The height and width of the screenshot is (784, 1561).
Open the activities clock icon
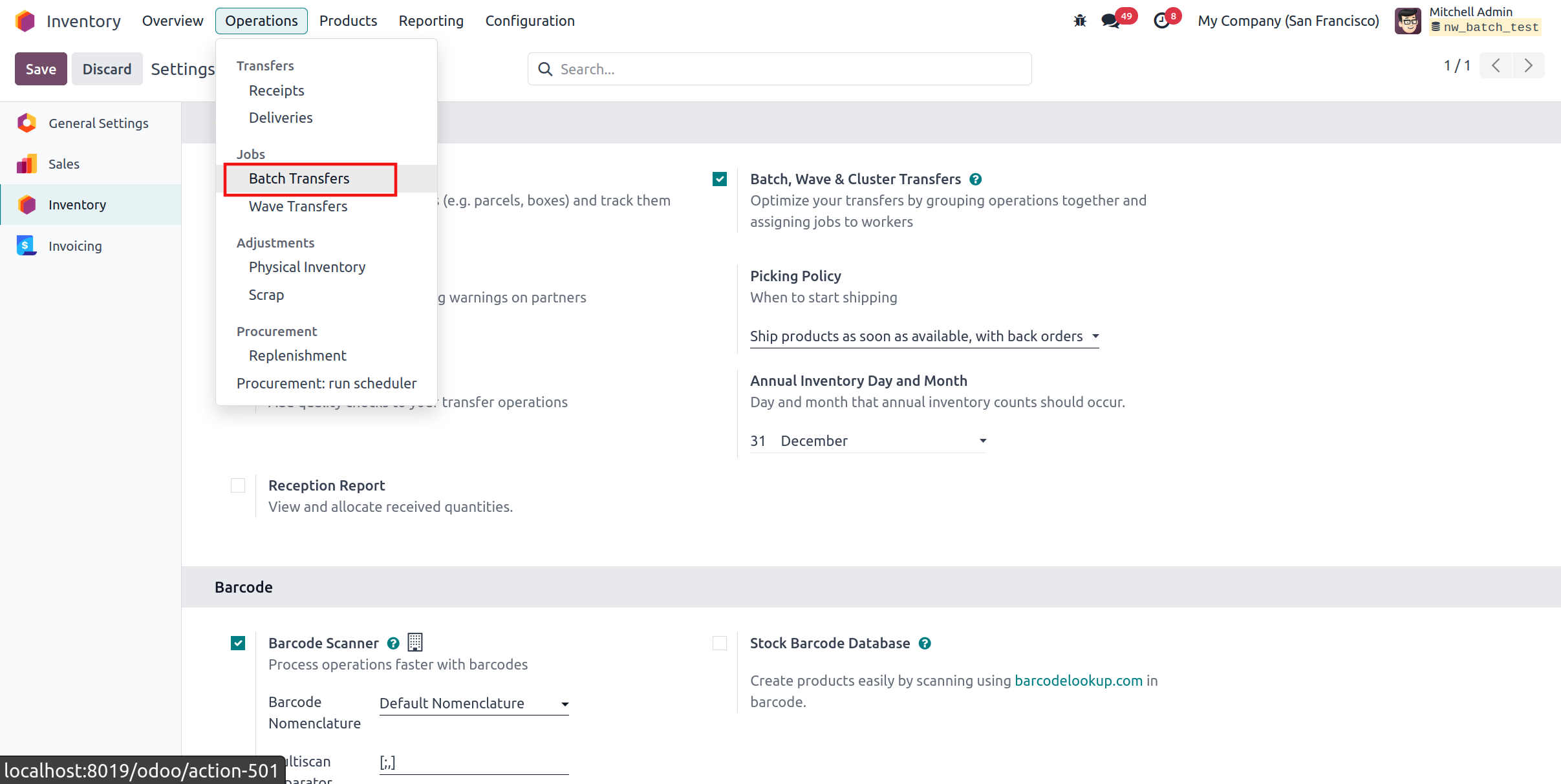coord(1162,21)
